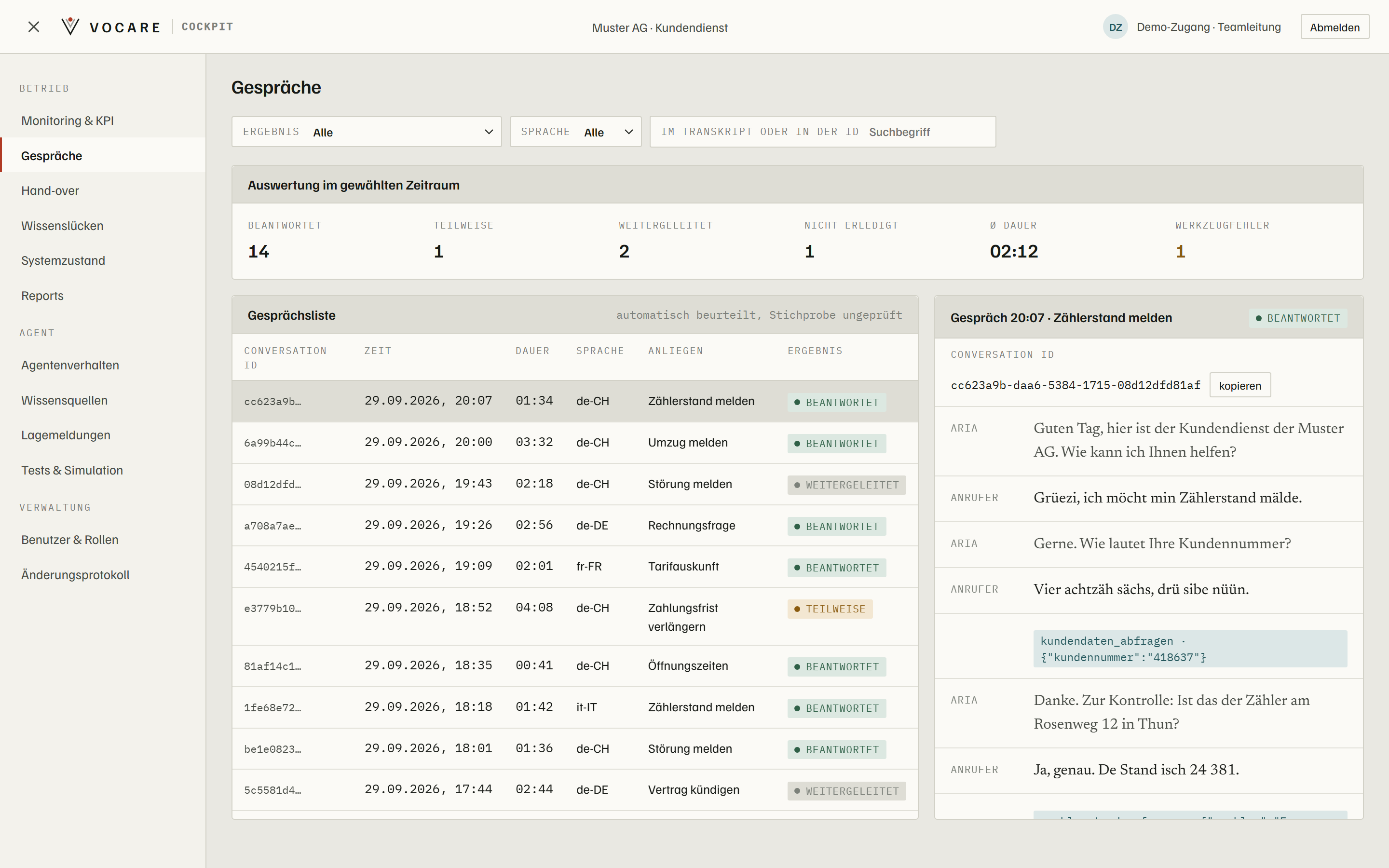The height and width of the screenshot is (868, 1389).
Task: Open the Ergebnis filter dropdown
Action: [x=366, y=132]
